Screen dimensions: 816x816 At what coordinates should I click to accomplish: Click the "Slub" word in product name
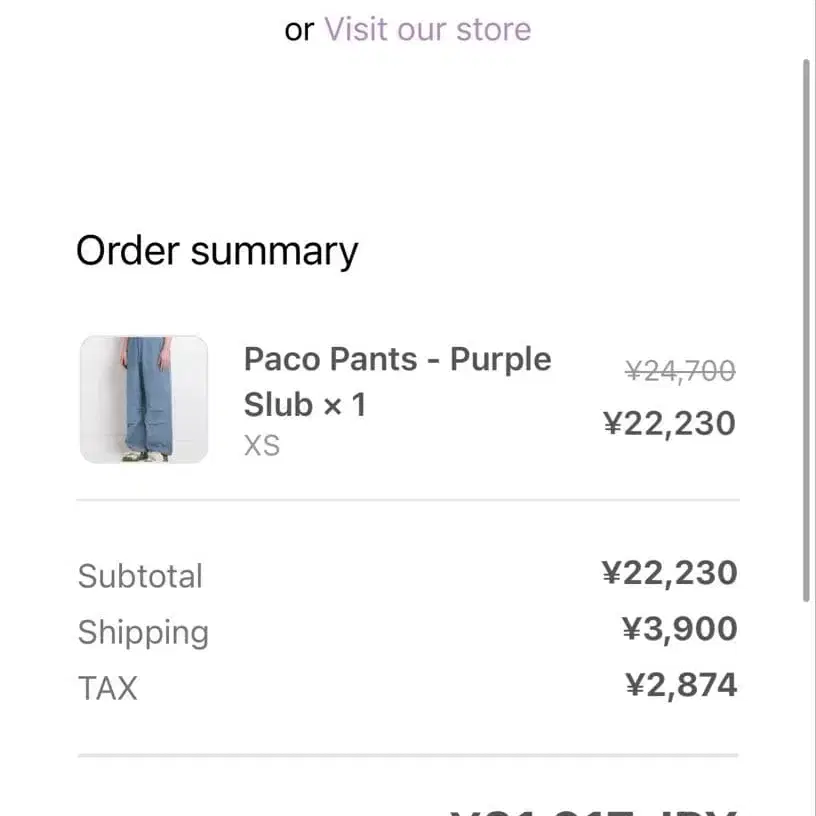pyautogui.click(x=278, y=405)
